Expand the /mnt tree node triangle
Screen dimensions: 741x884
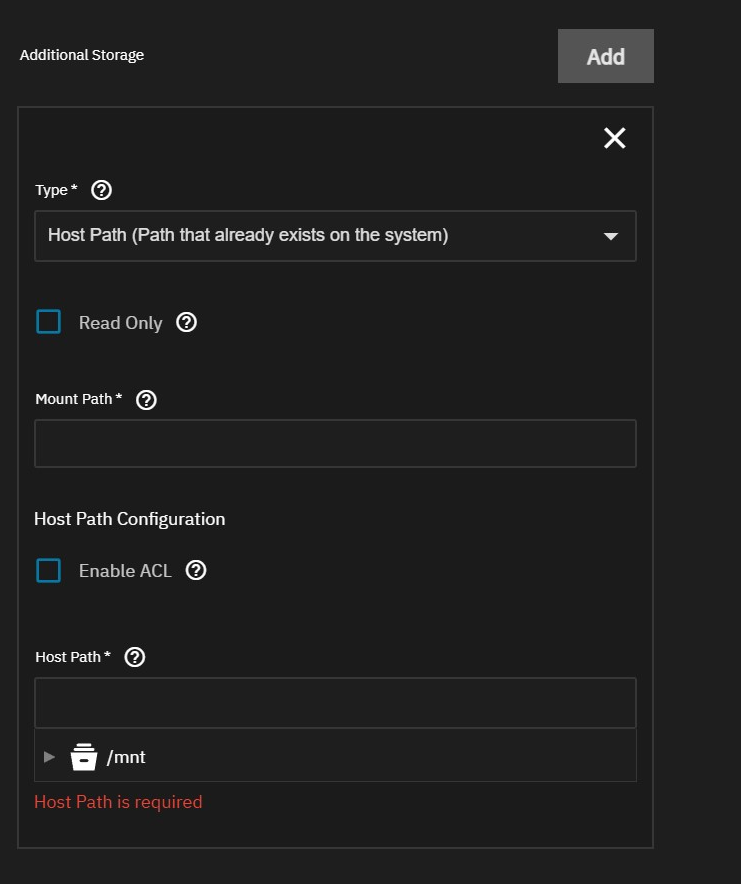pos(49,757)
